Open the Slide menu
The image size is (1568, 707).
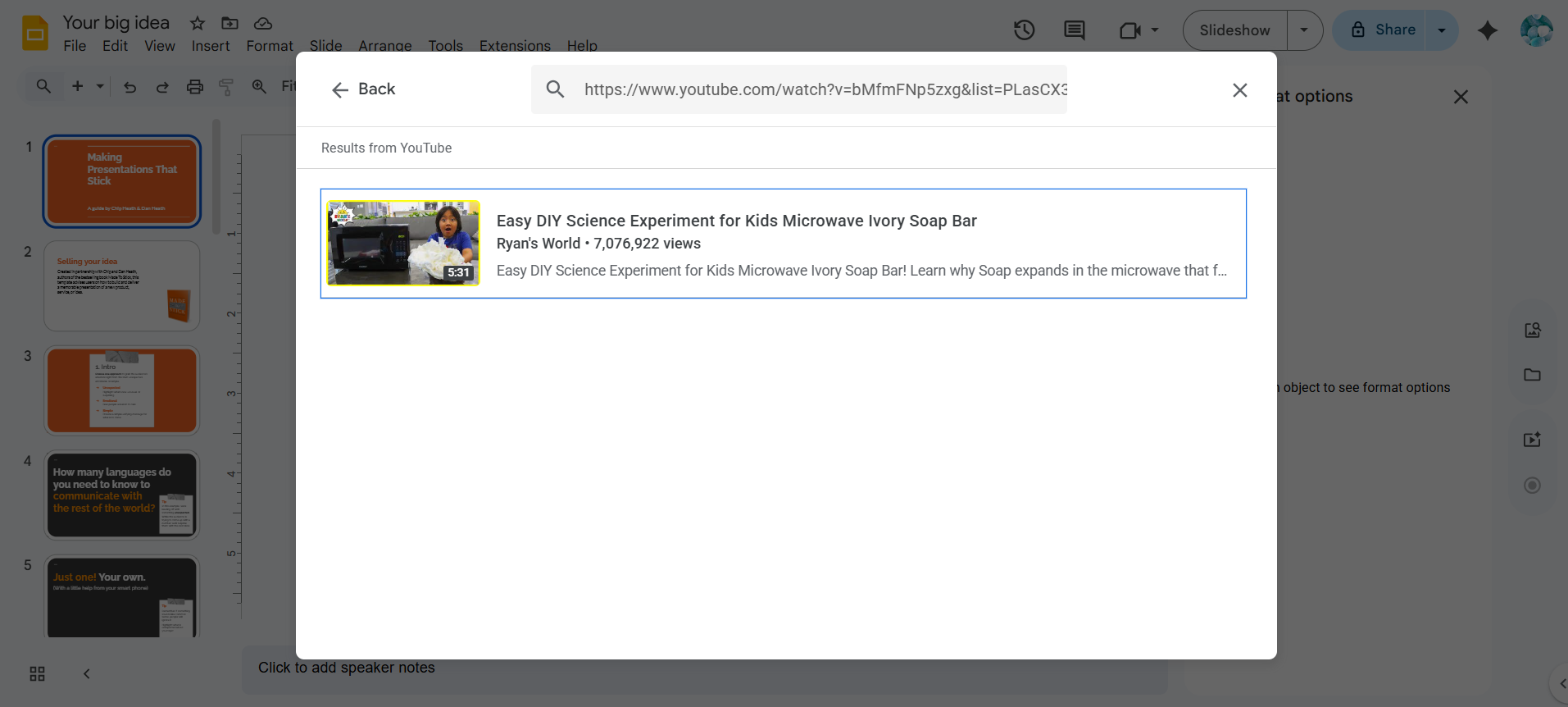click(325, 46)
